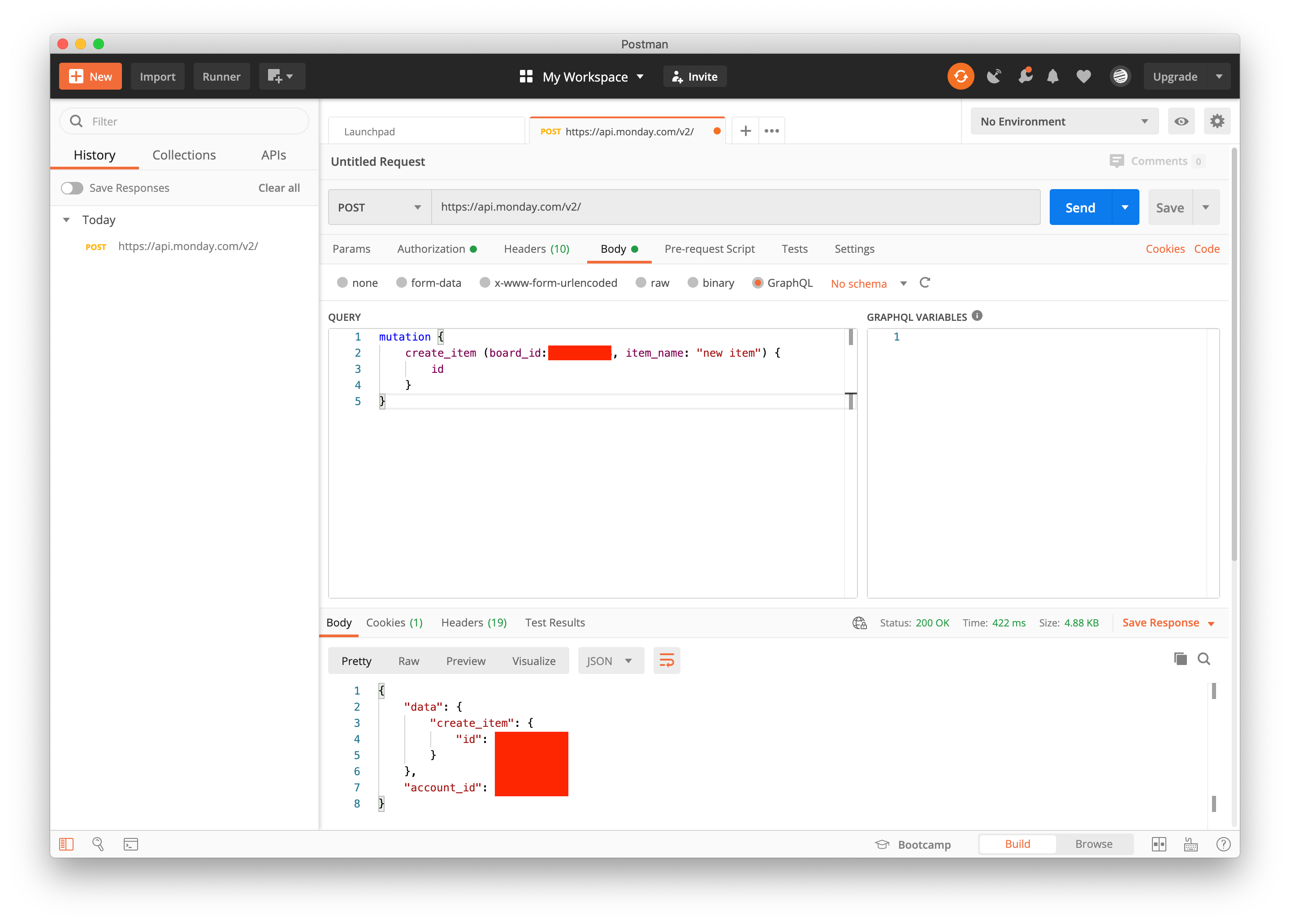The width and height of the screenshot is (1290, 924).
Task: Click the network information globe icon
Action: click(859, 622)
